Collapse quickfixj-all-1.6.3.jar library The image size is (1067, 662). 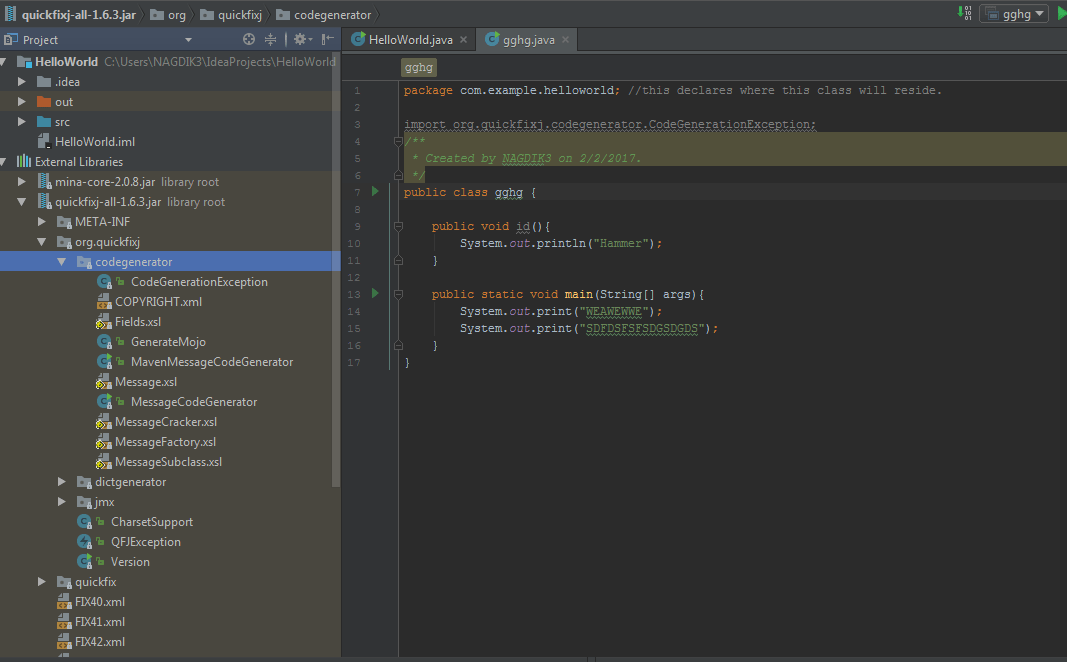point(22,202)
